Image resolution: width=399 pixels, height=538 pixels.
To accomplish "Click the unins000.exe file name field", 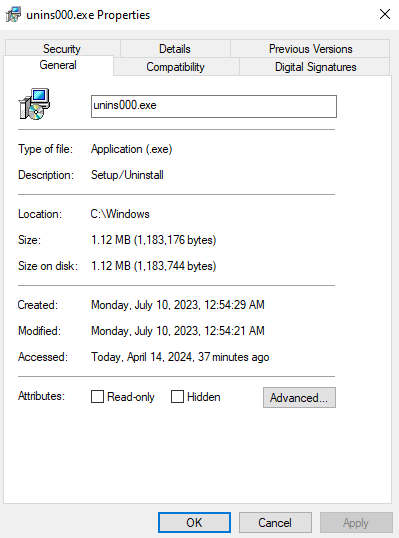I will point(214,106).
